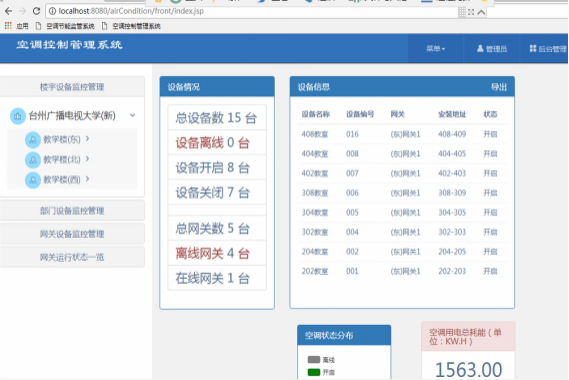Select the 402教室 table row name
Viewport: 569px width, 380px height.
315,173
